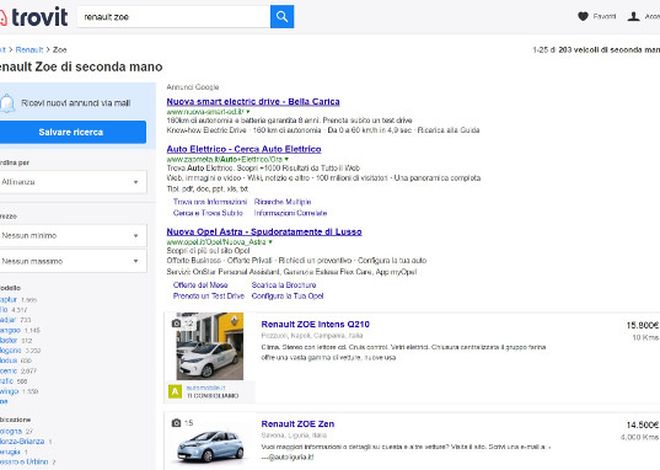Filter location Monza-Brianza
This screenshot has height=470, width=660.
[x=22, y=441]
